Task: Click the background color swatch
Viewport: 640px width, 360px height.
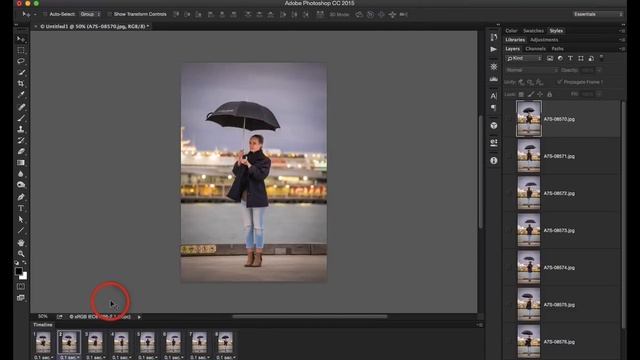Action: click(24, 276)
